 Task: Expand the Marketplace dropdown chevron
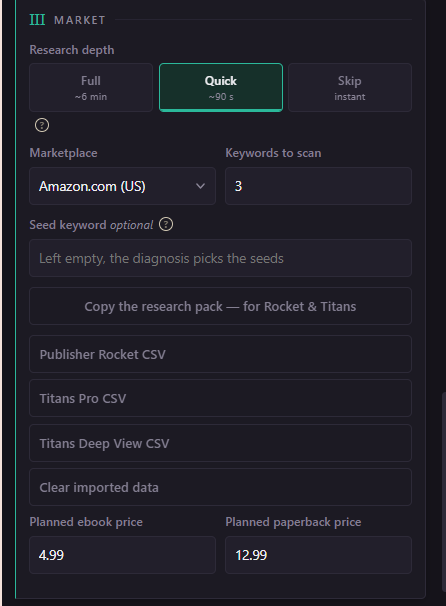tap(200, 186)
